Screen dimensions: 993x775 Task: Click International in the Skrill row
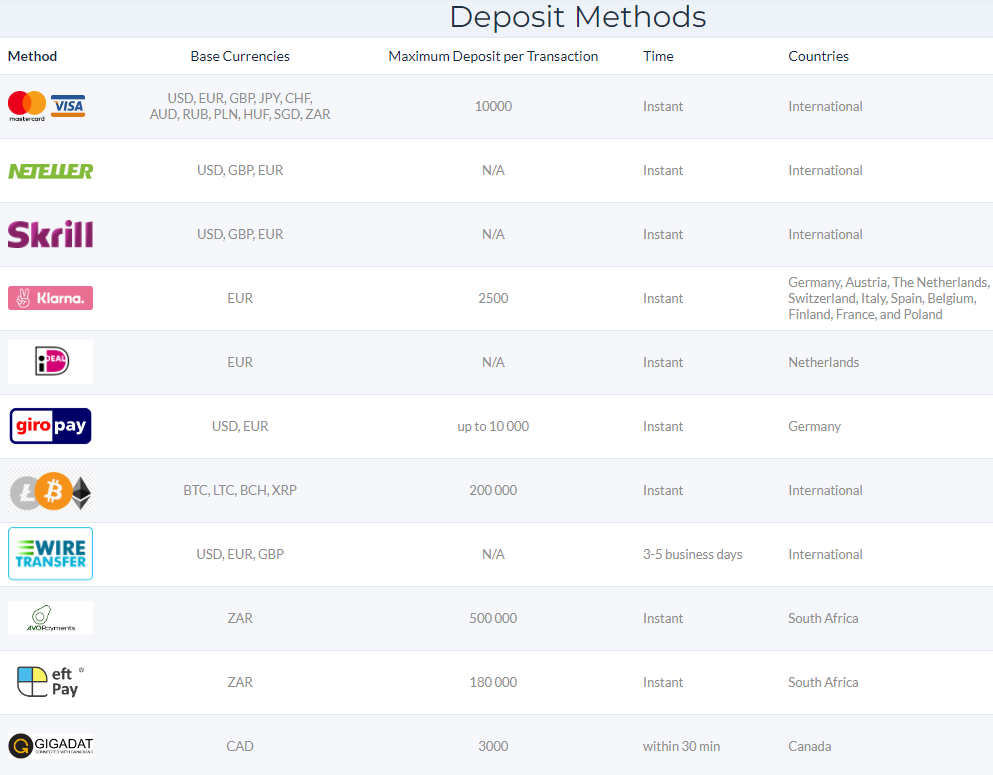(825, 234)
